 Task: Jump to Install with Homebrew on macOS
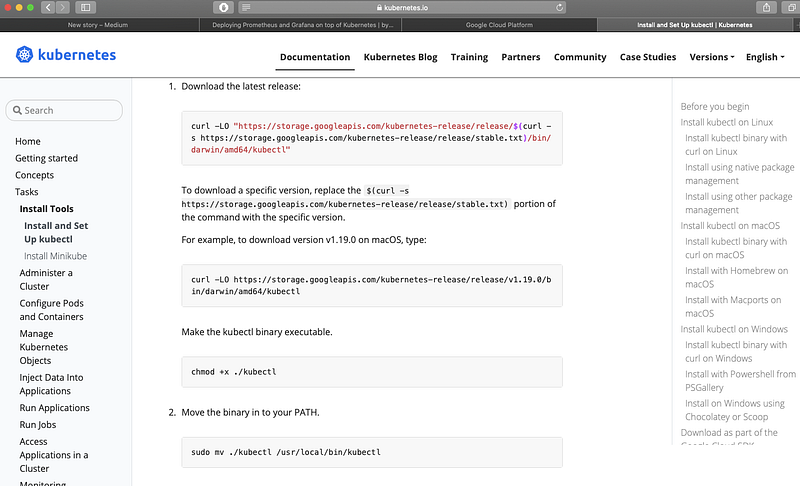(x=736, y=277)
